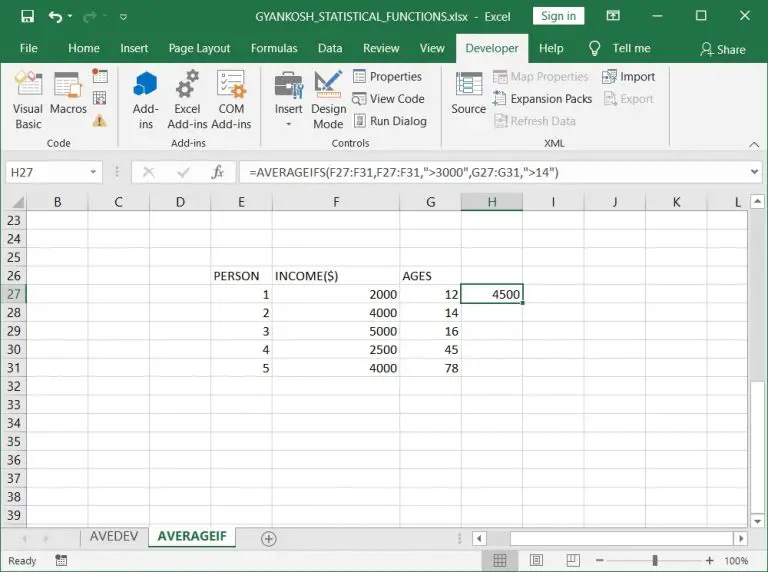Viewport: 768px width, 572px height.
Task: Switch to the View tab
Action: pyautogui.click(x=432, y=48)
